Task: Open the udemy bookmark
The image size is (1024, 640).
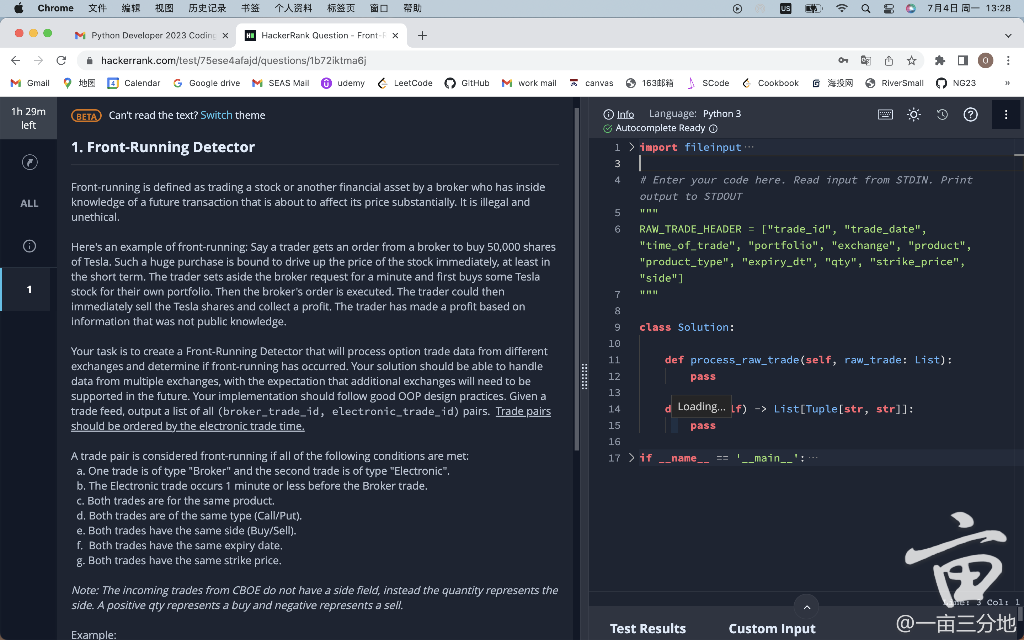Action: [x=343, y=83]
